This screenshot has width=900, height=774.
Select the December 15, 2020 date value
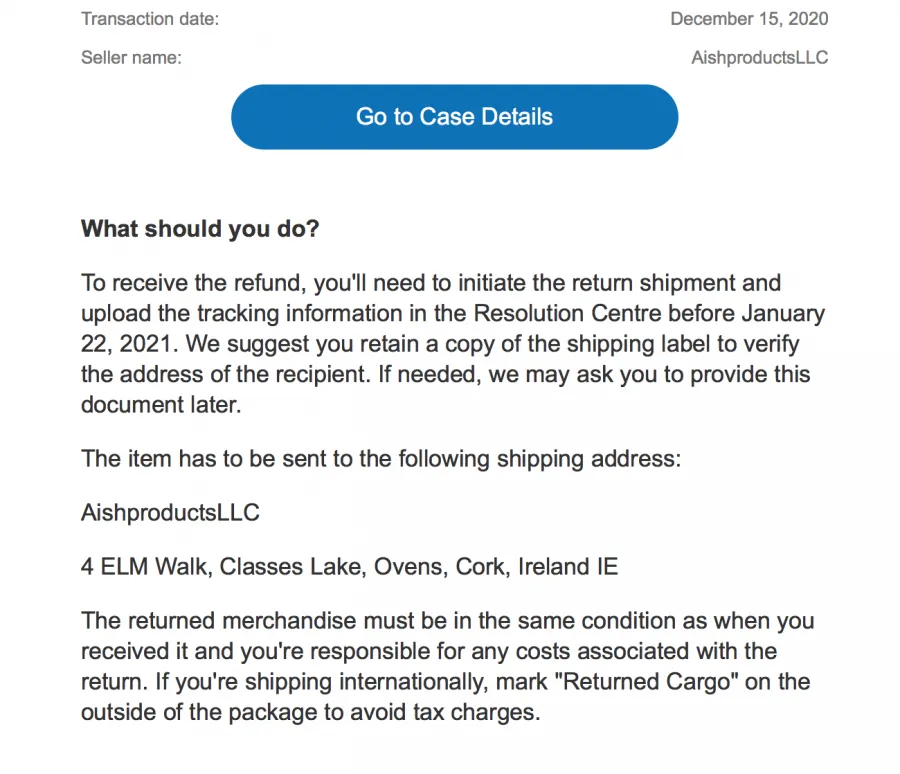(749, 19)
